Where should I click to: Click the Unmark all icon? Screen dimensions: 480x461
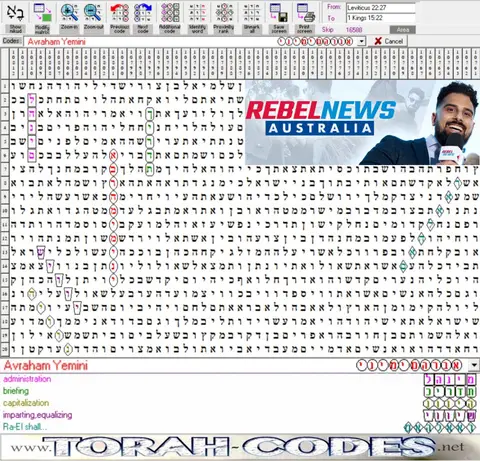252,12
